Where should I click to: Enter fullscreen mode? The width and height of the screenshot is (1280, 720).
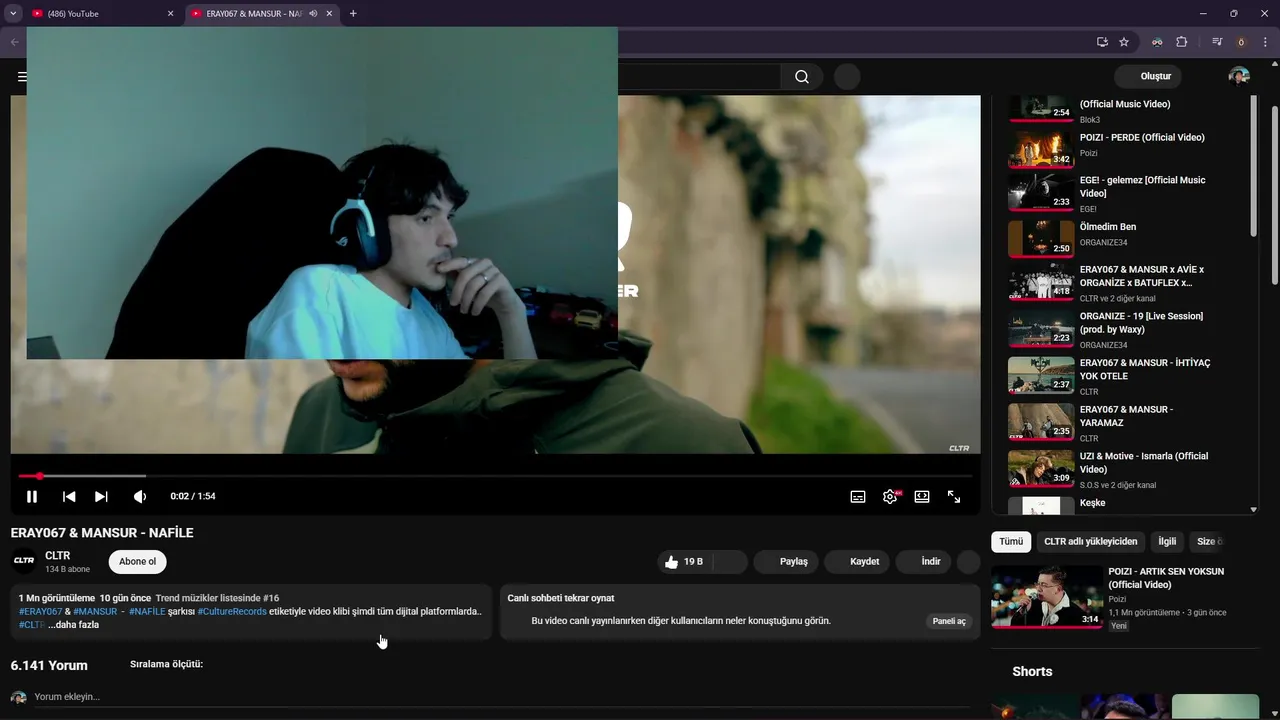pos(954,496)
